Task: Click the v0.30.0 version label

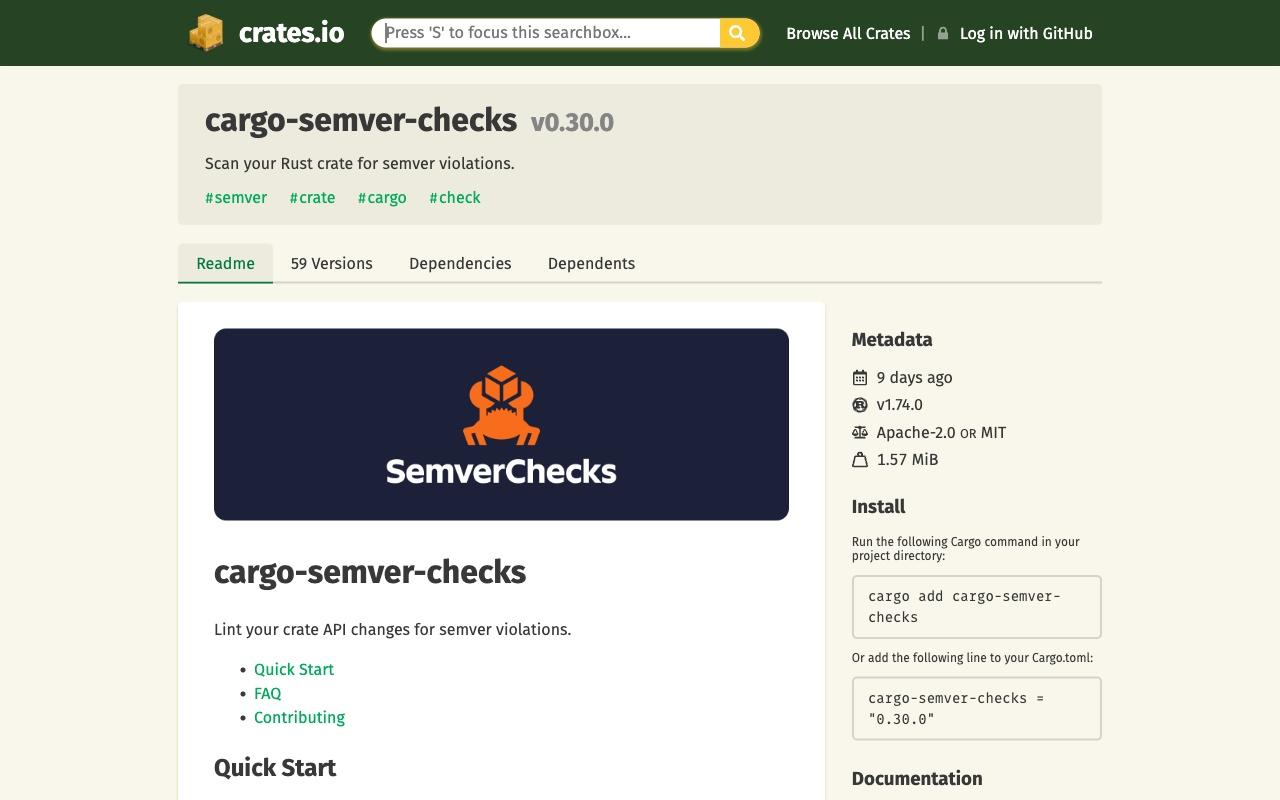Action: (572, 122)
